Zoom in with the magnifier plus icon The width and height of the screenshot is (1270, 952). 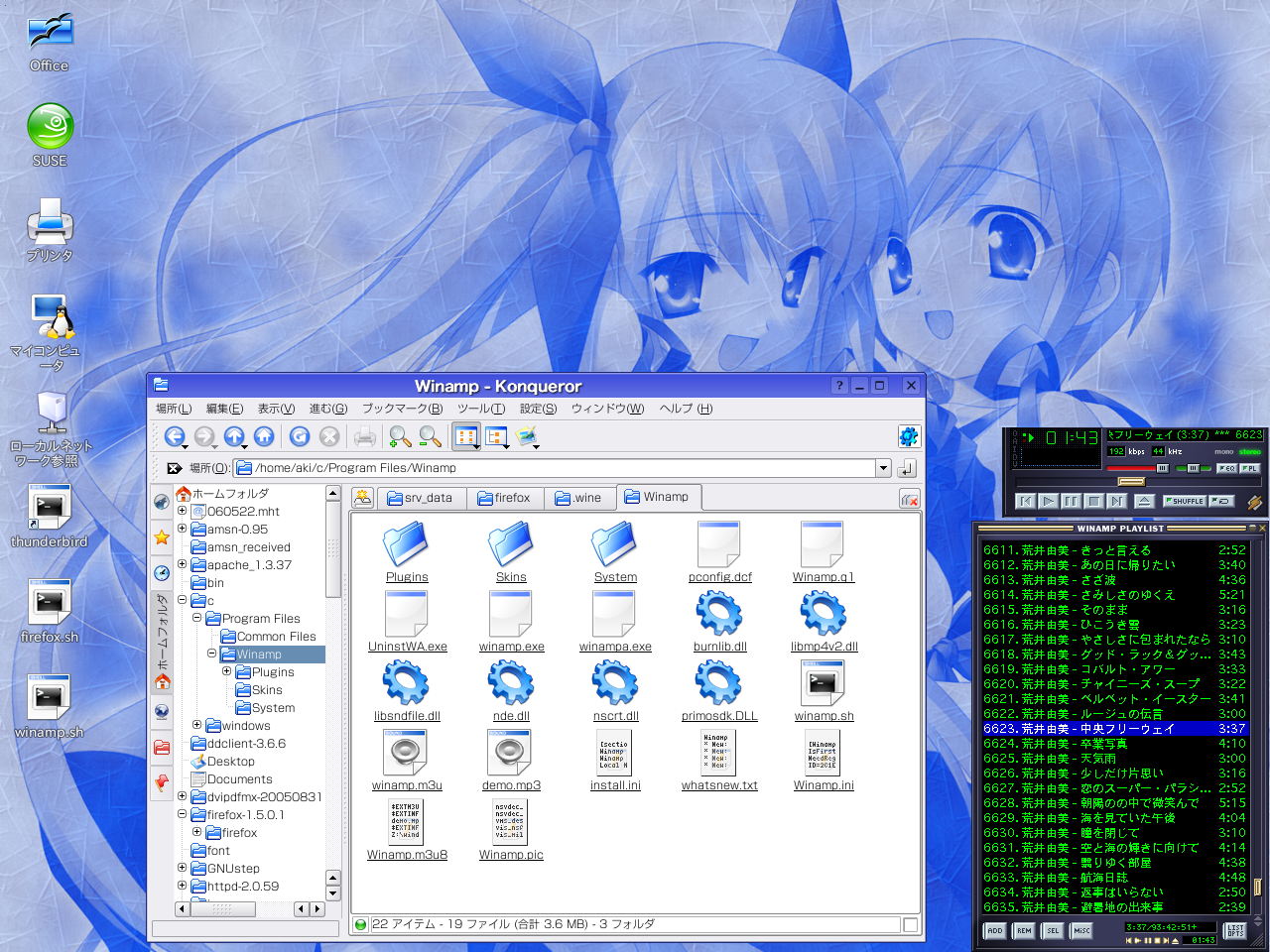[400, 436]
